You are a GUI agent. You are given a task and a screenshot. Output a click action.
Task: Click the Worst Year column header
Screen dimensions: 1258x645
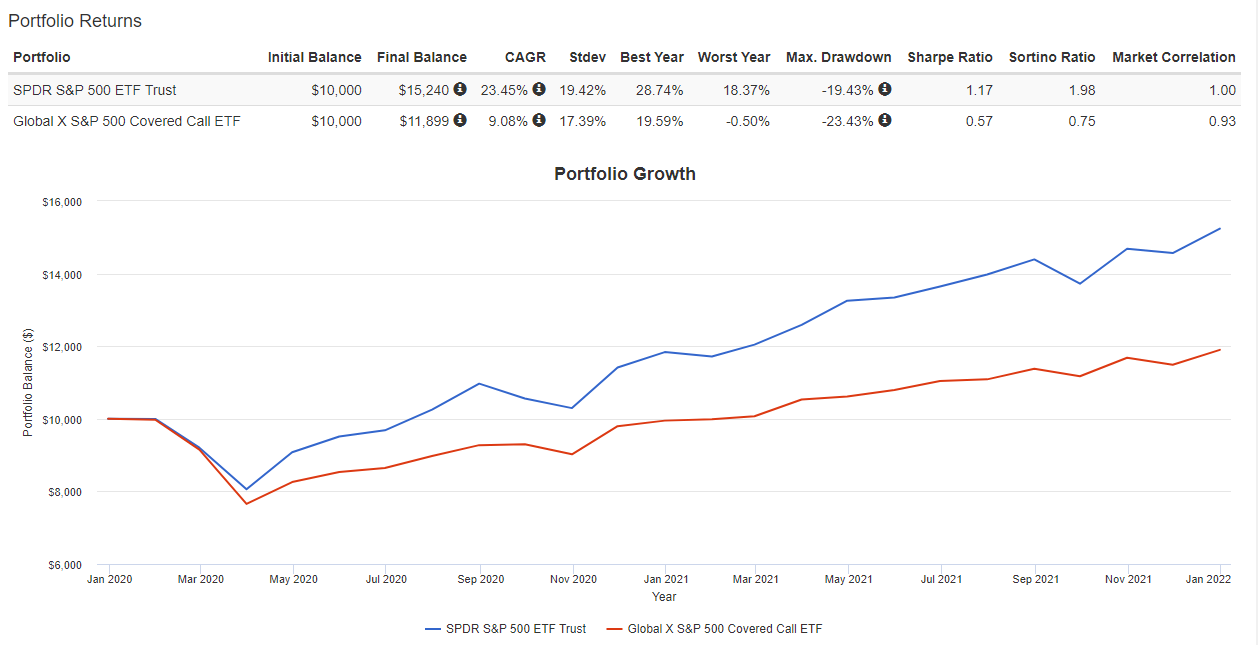(x=734, y=57)
